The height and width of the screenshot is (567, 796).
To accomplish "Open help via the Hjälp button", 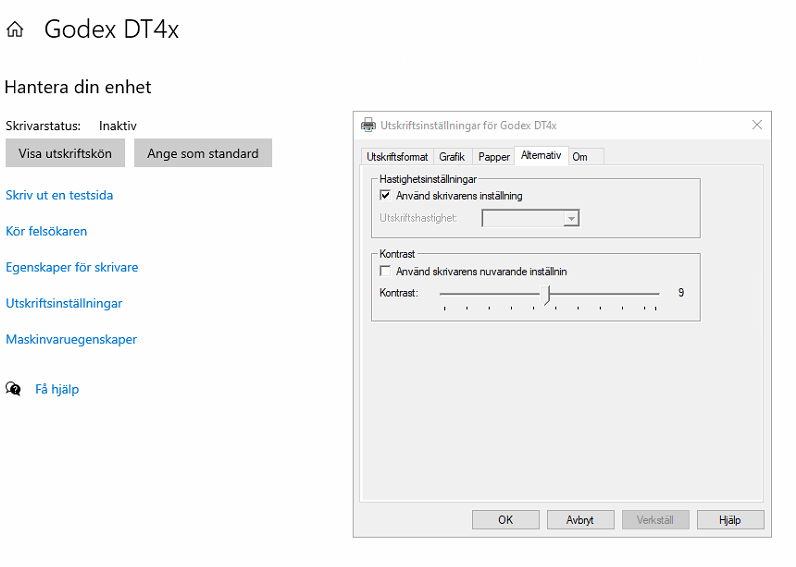I will tap(730, 520).
